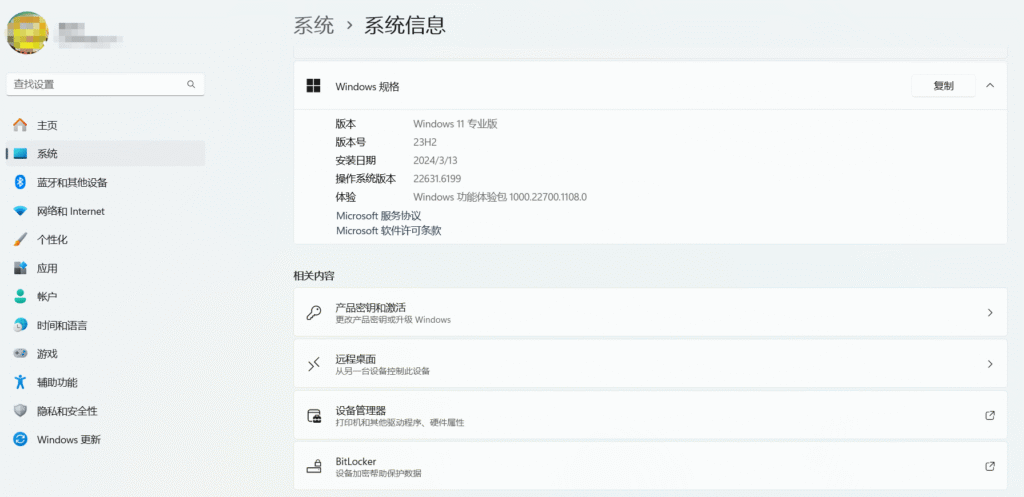
Task: Click the Apps icon in sidebar
Action: [x=20, y=268]
